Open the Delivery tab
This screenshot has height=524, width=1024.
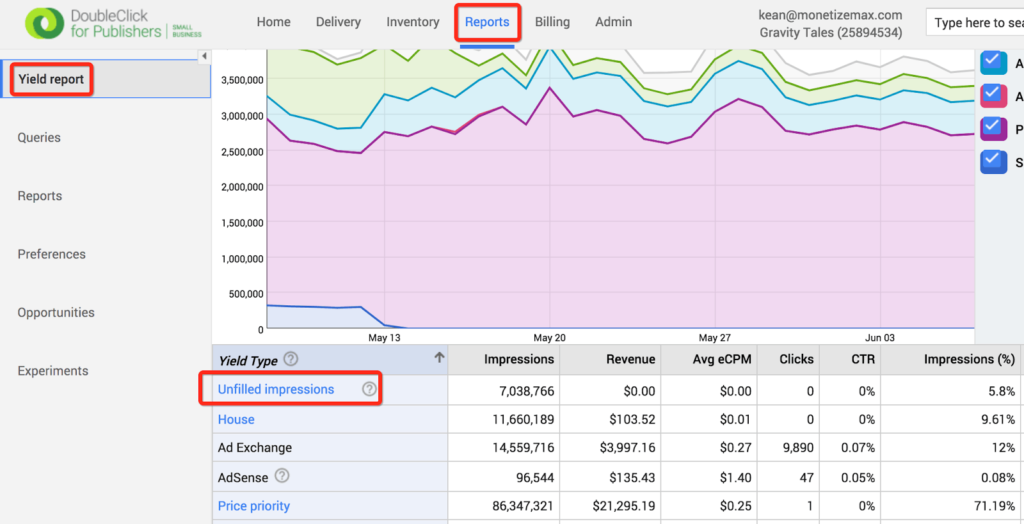coord(338,22)
